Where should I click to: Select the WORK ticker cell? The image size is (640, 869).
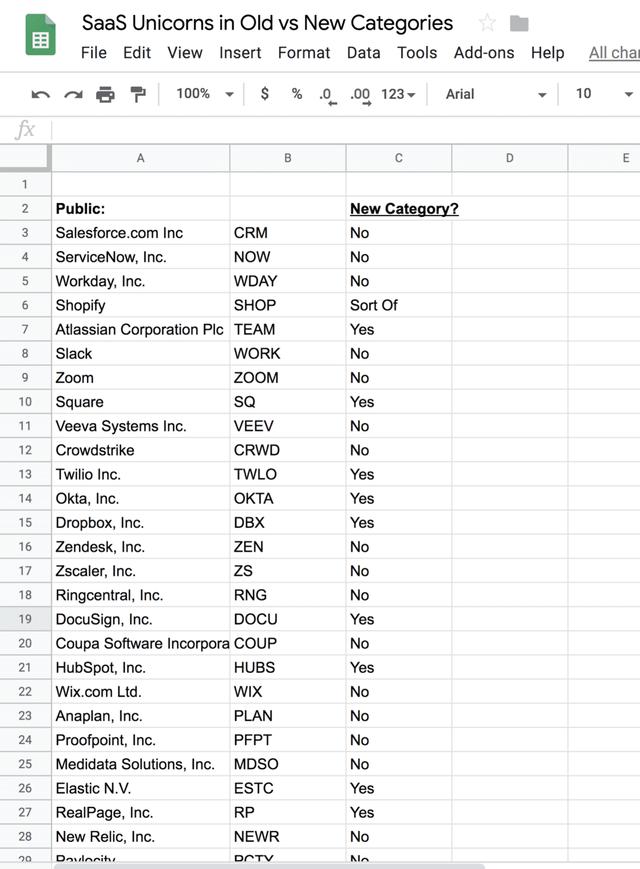pos(288,354)
